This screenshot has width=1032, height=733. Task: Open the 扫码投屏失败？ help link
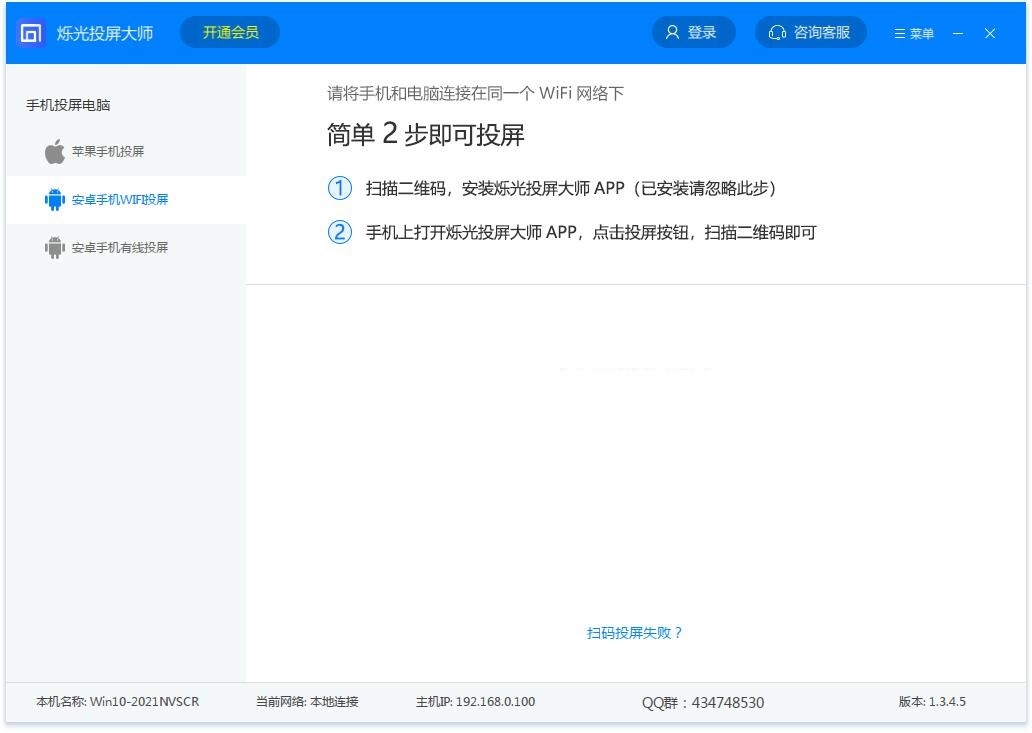point(634,633)
